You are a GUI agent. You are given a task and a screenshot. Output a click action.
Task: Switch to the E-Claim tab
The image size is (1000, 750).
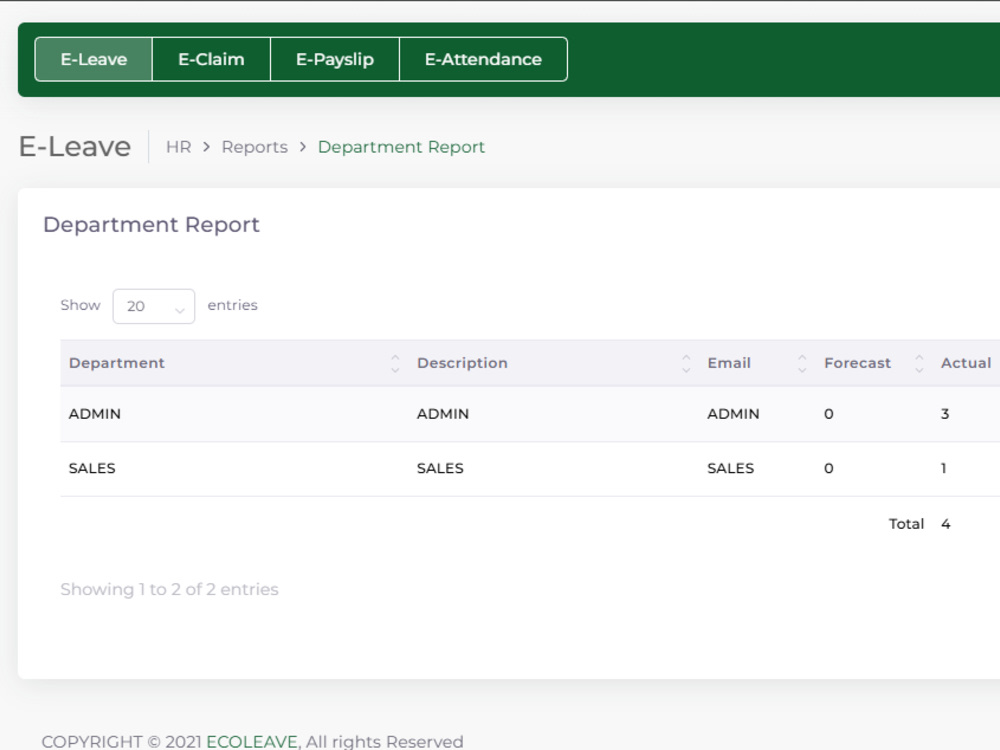(x=211, y=59)
